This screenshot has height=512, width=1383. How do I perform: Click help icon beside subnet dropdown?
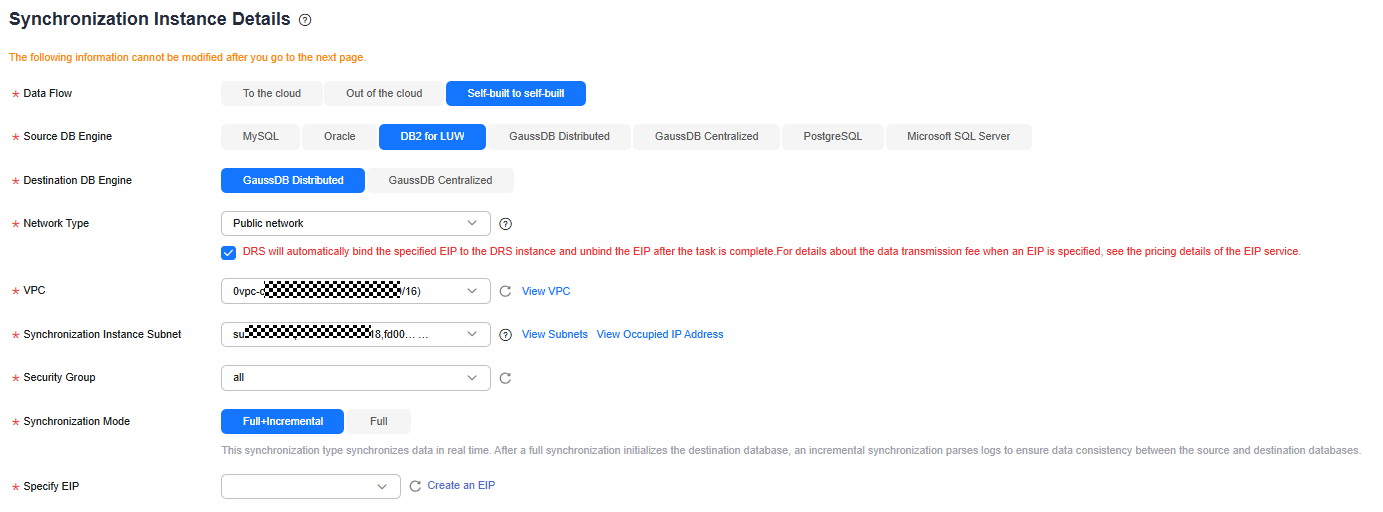(x=505, y=335)
